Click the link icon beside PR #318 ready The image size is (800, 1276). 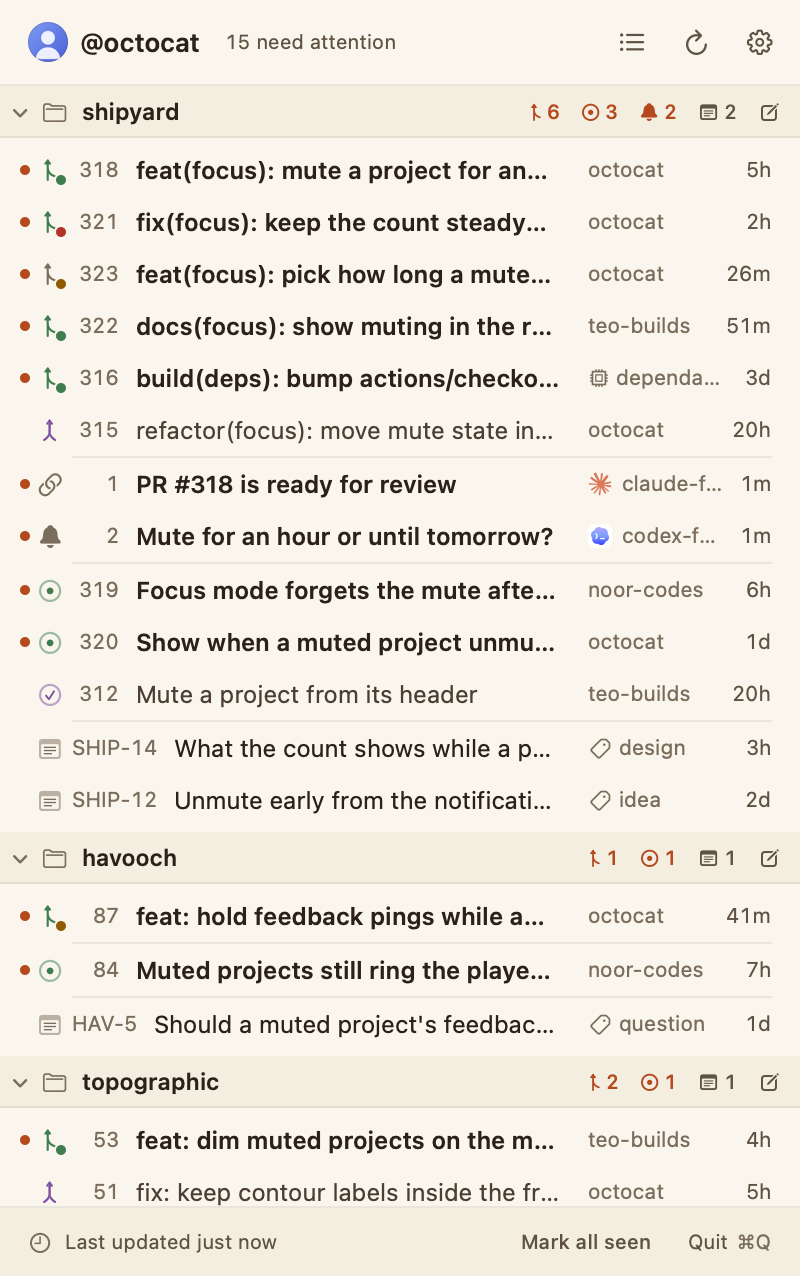click(x=50, y=485)
